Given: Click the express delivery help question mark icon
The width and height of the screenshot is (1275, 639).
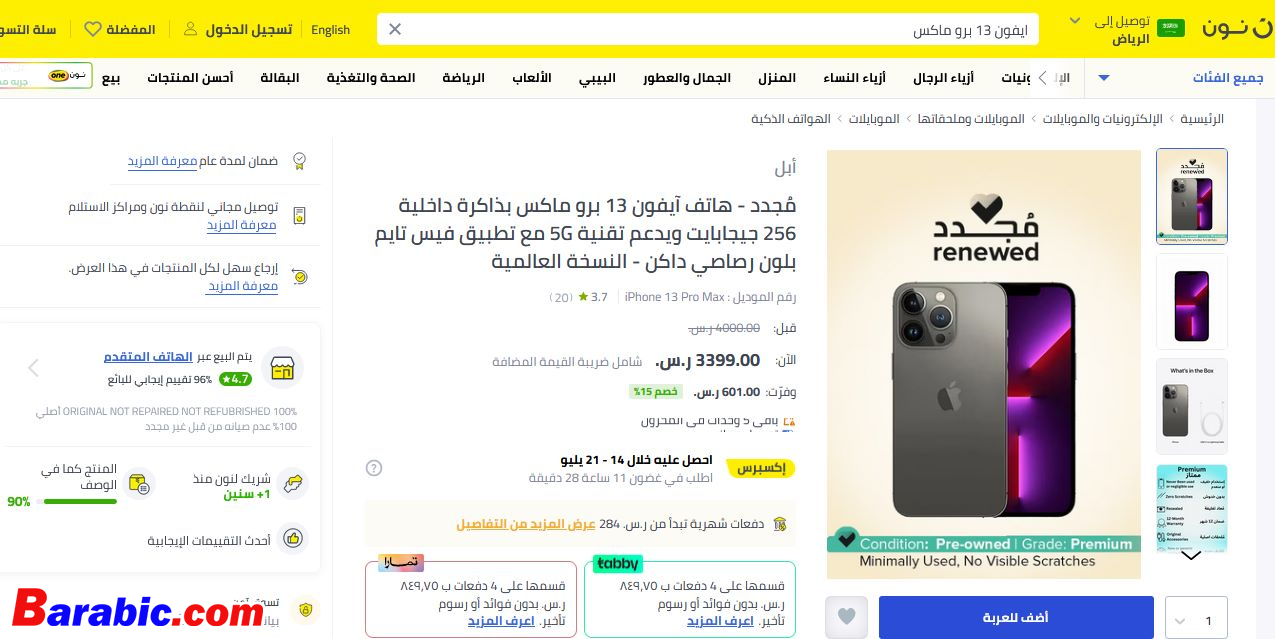Looking at the screenshot, I should click(374, 468).
